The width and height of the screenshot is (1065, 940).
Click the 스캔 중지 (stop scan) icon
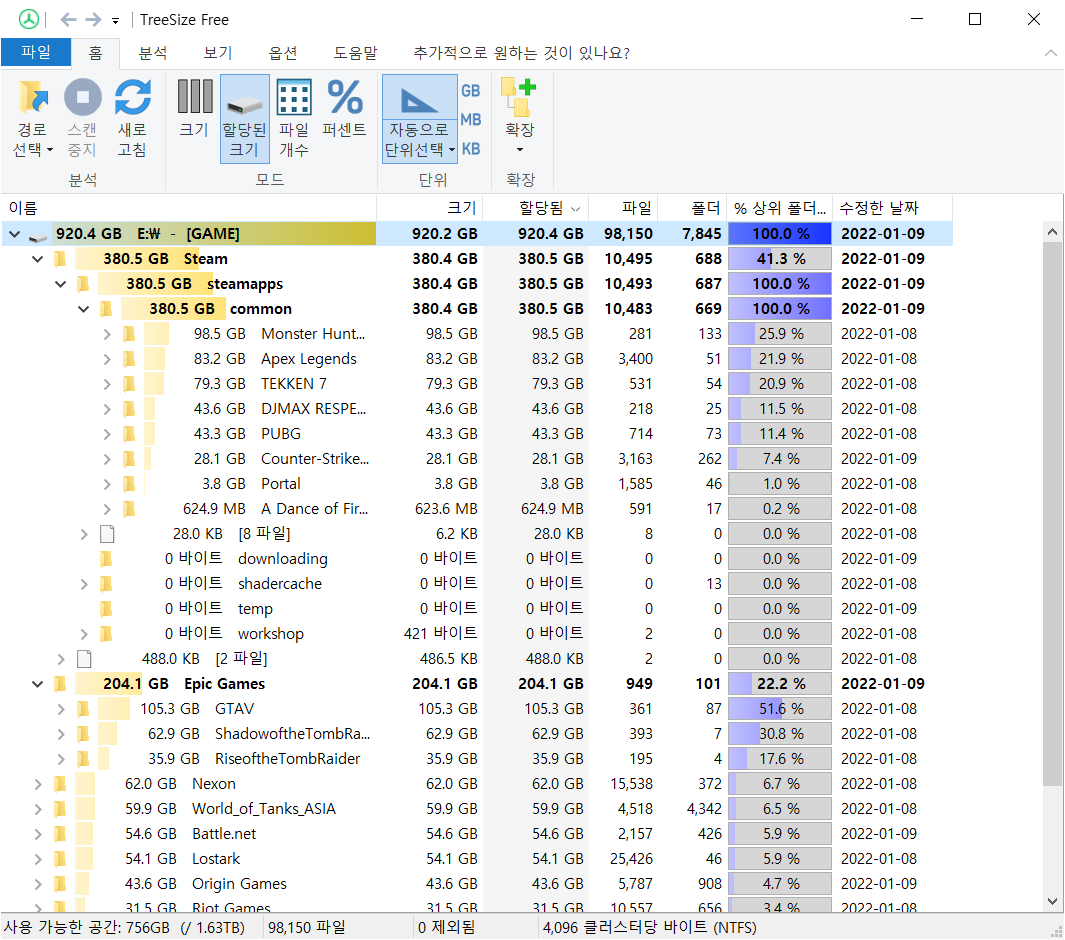83,97
